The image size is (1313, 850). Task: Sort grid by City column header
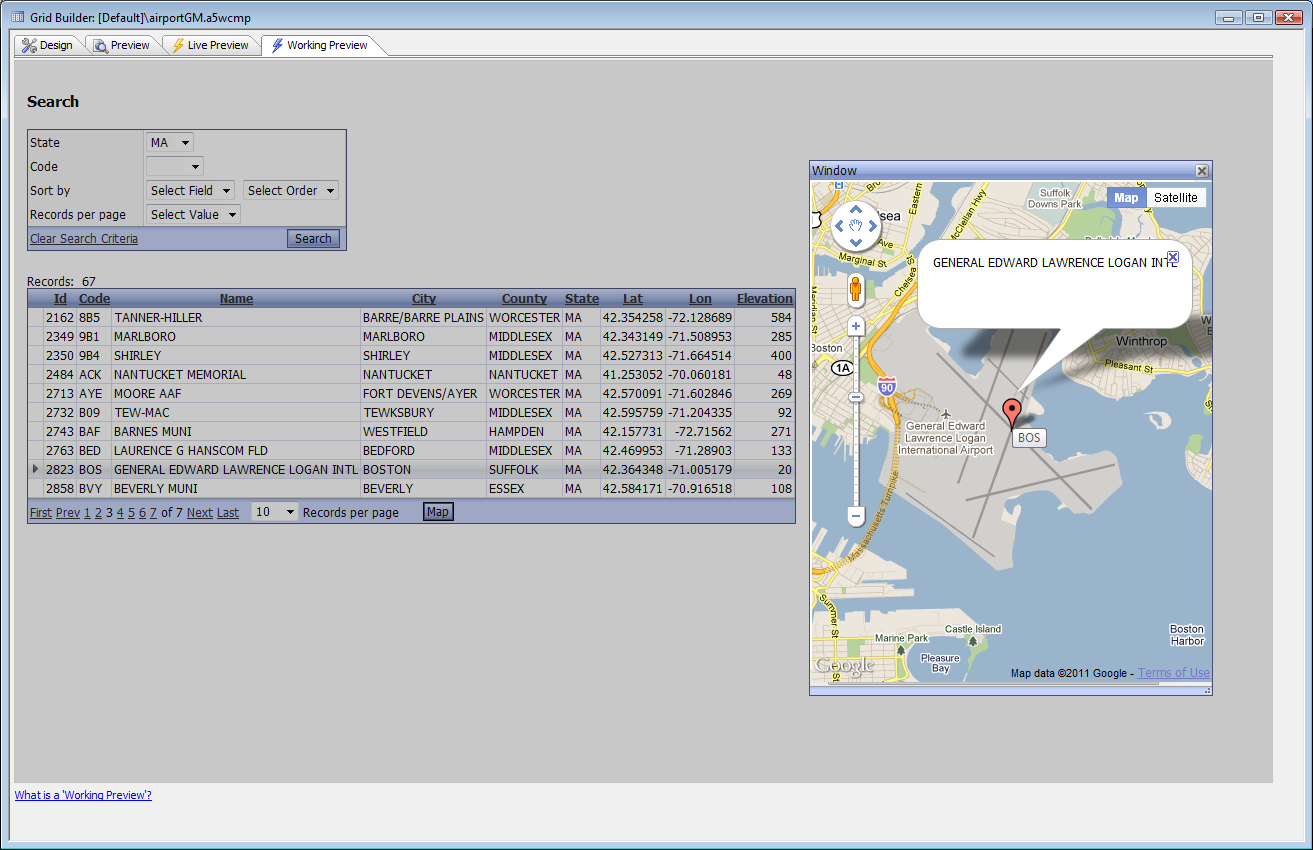[424, 299]
